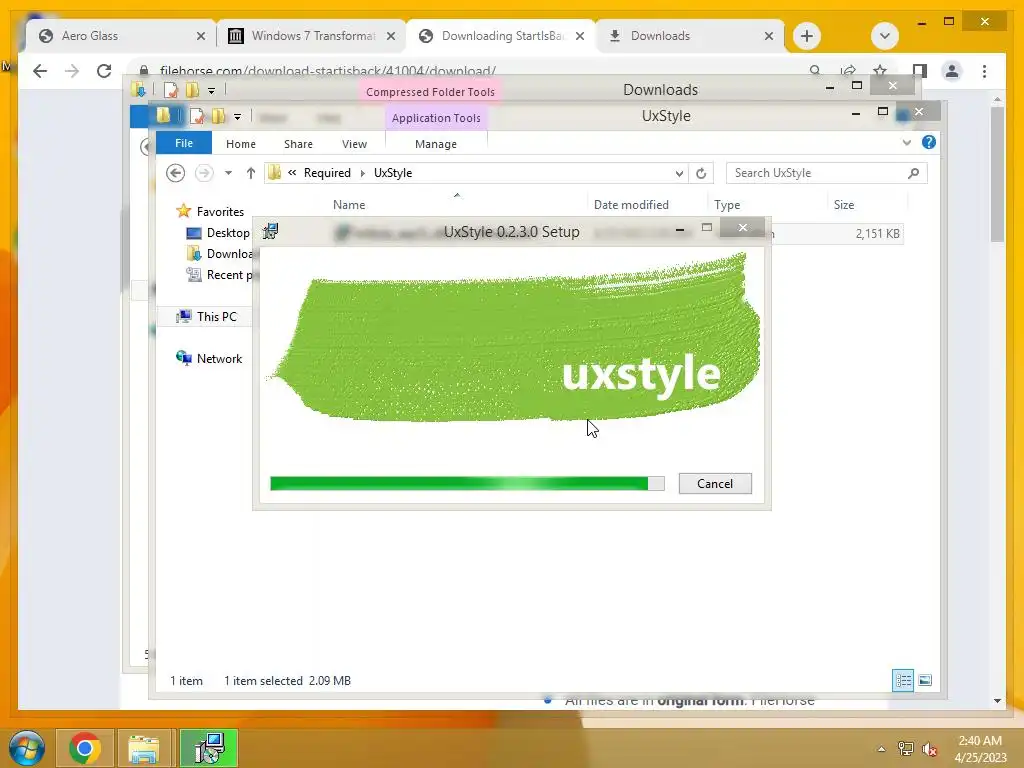Viewport: 1024px width, 768px height.
Task: Open recent locations dropdown arrow
Action: (x=228, y=173)
